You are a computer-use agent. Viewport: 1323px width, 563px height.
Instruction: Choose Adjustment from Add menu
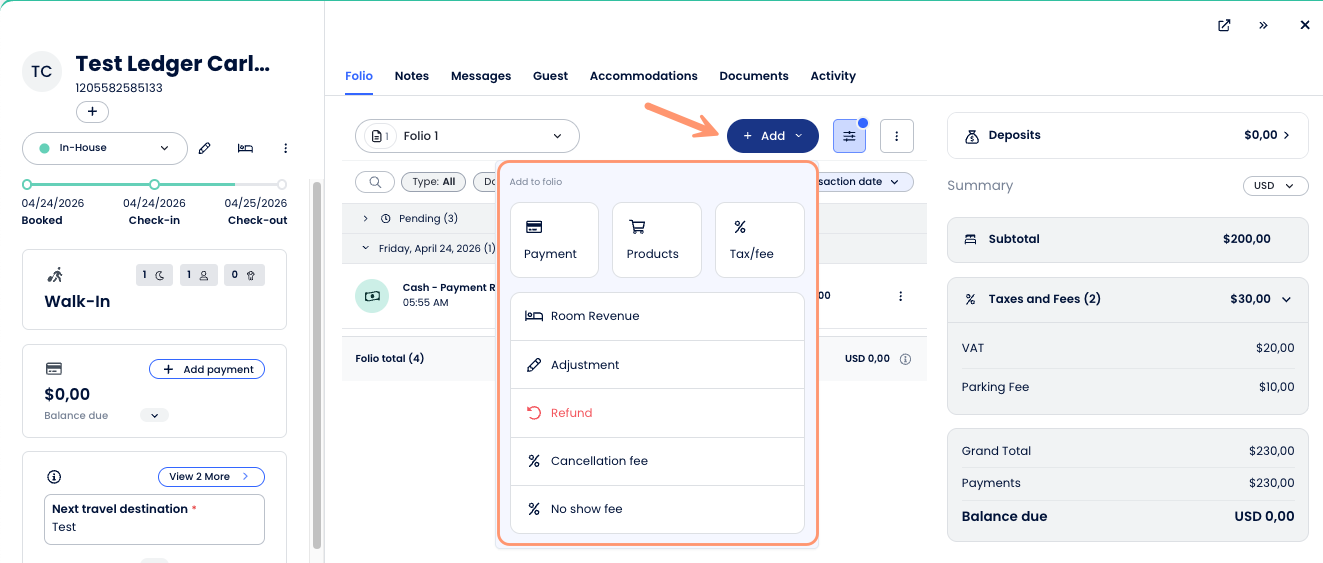pos(657,365)
